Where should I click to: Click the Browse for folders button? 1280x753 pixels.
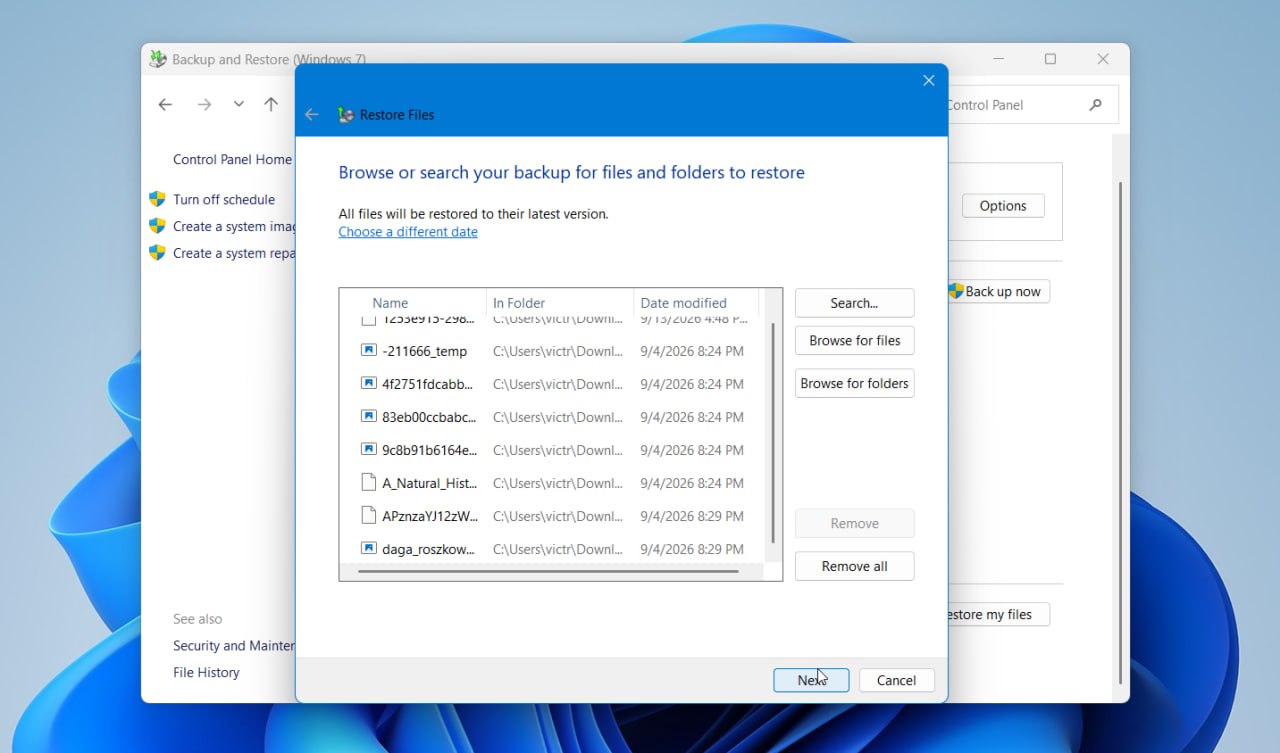pyautogui.click(x=854, y=383)
